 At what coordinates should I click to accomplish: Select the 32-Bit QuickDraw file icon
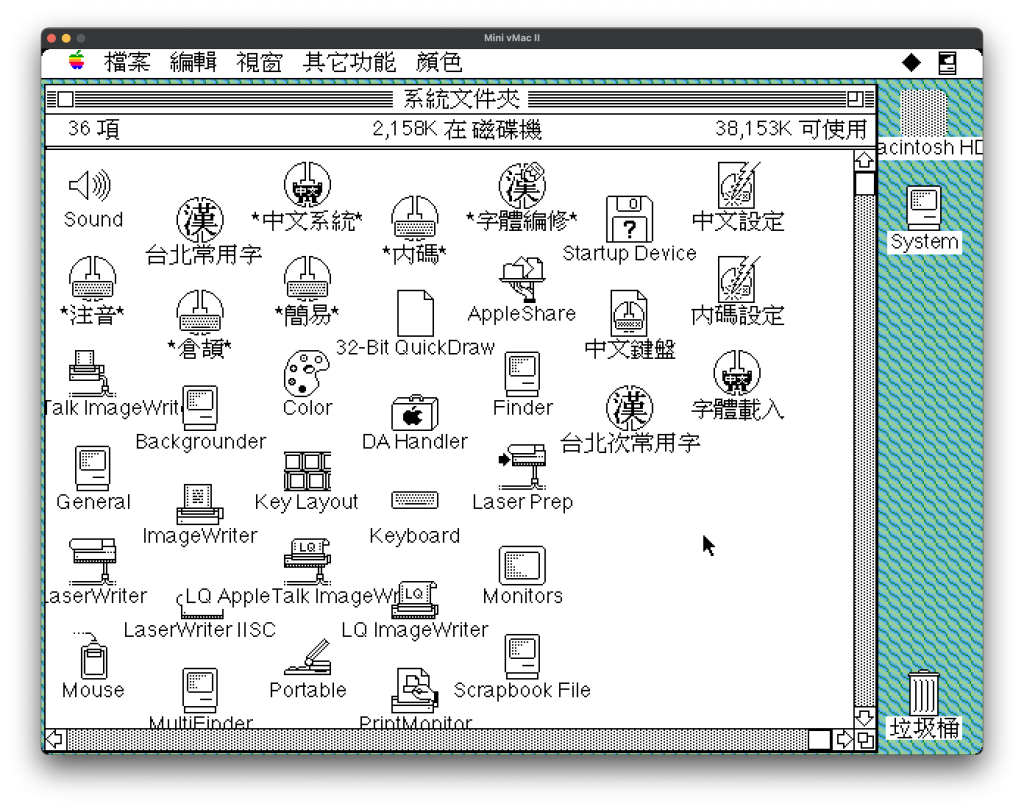click(414, 313)
